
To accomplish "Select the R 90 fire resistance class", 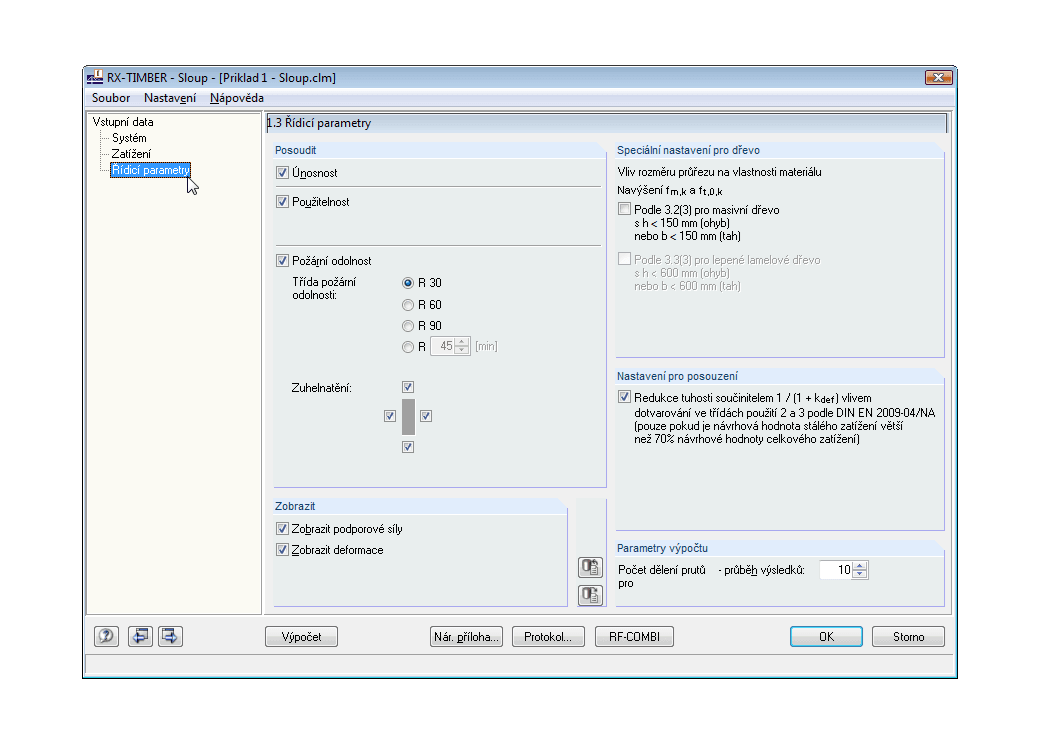I will click(407, 325).
